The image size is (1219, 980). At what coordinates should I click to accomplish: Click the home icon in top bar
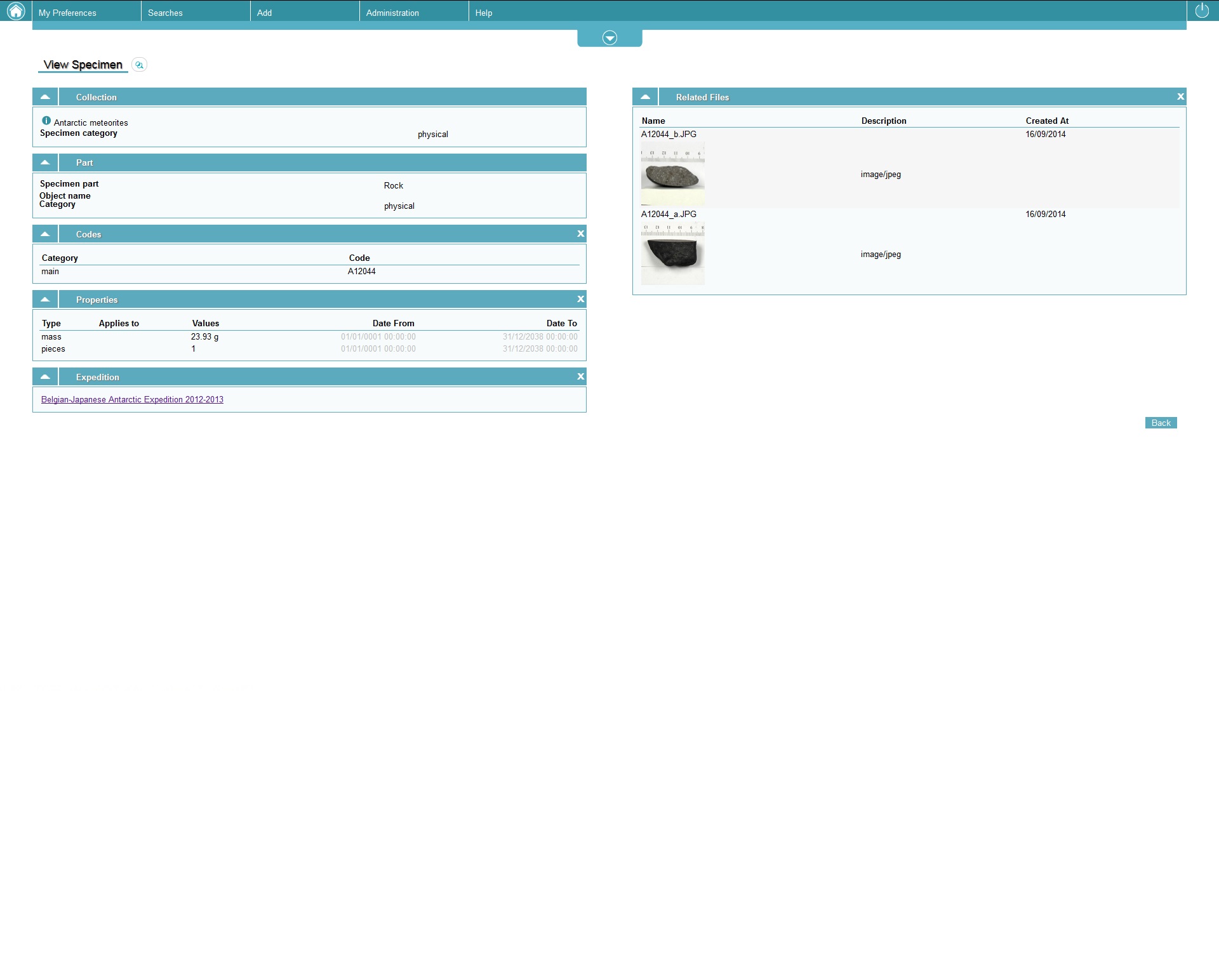15,11
